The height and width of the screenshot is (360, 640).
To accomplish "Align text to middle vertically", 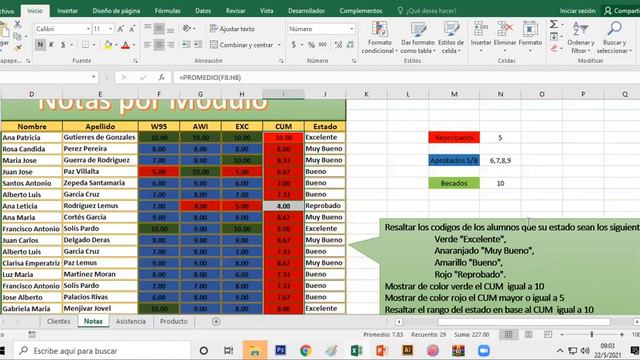I will click(x=159, y=29).
